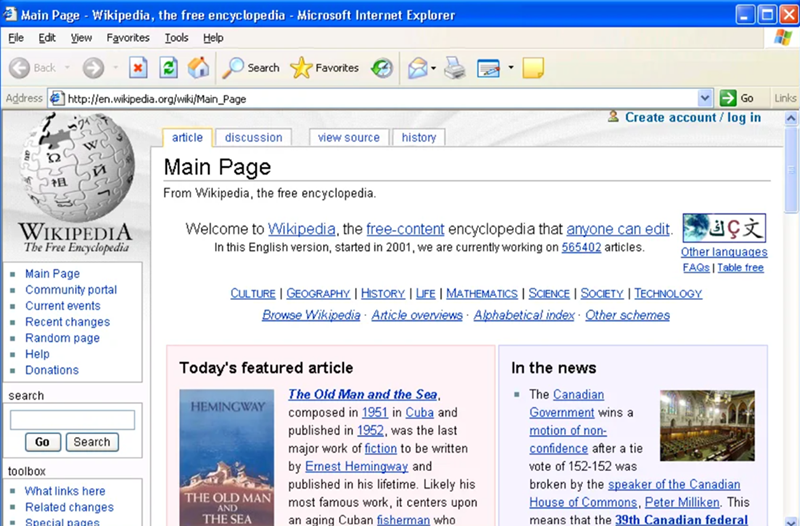Image resolution: width=800 pixels, height=526 pixels.
Task: Click the user icon beside Create account
Action: click(x=613, y=117)
